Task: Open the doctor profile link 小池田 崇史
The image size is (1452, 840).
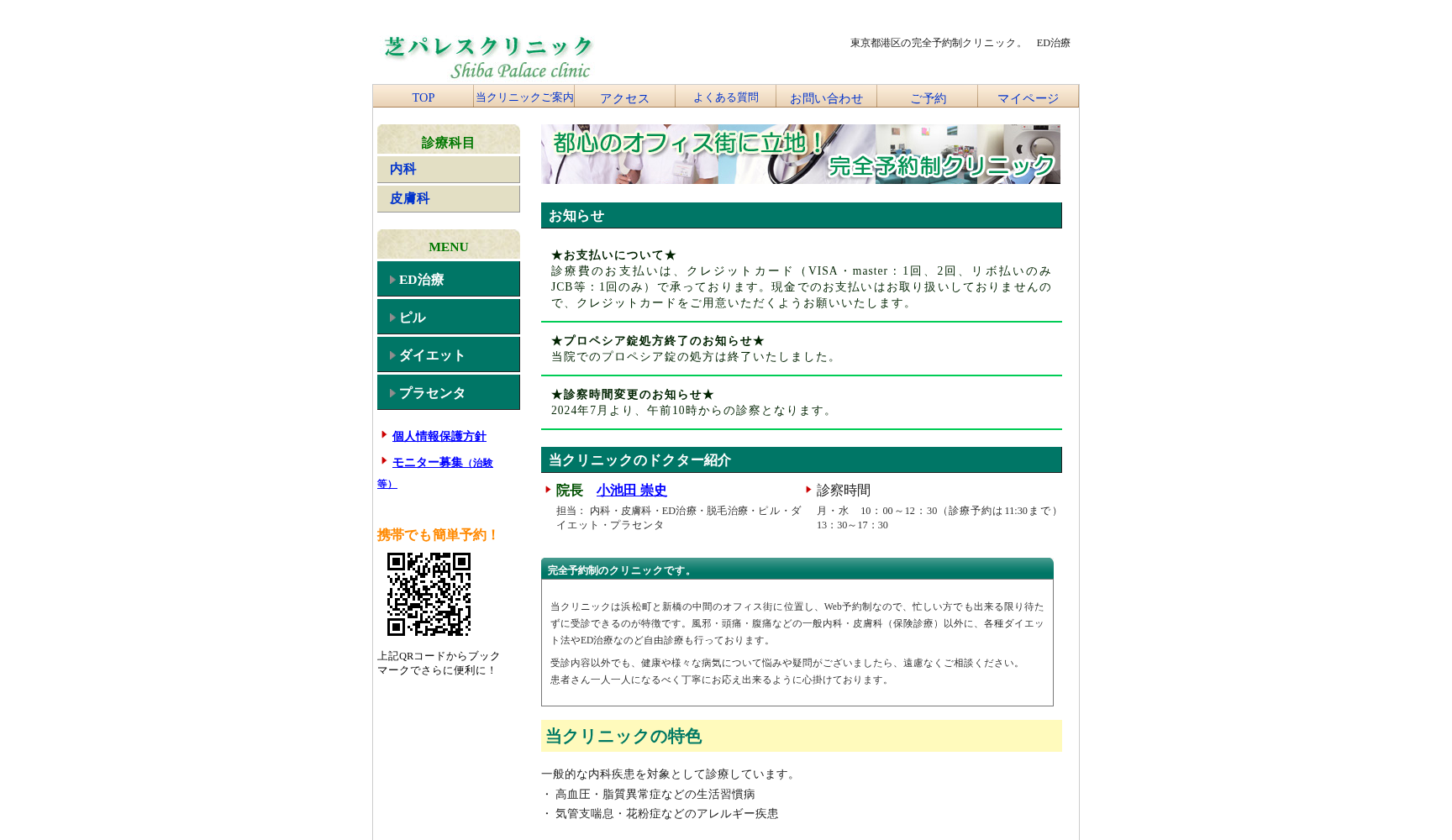Action: click(631, 490)
